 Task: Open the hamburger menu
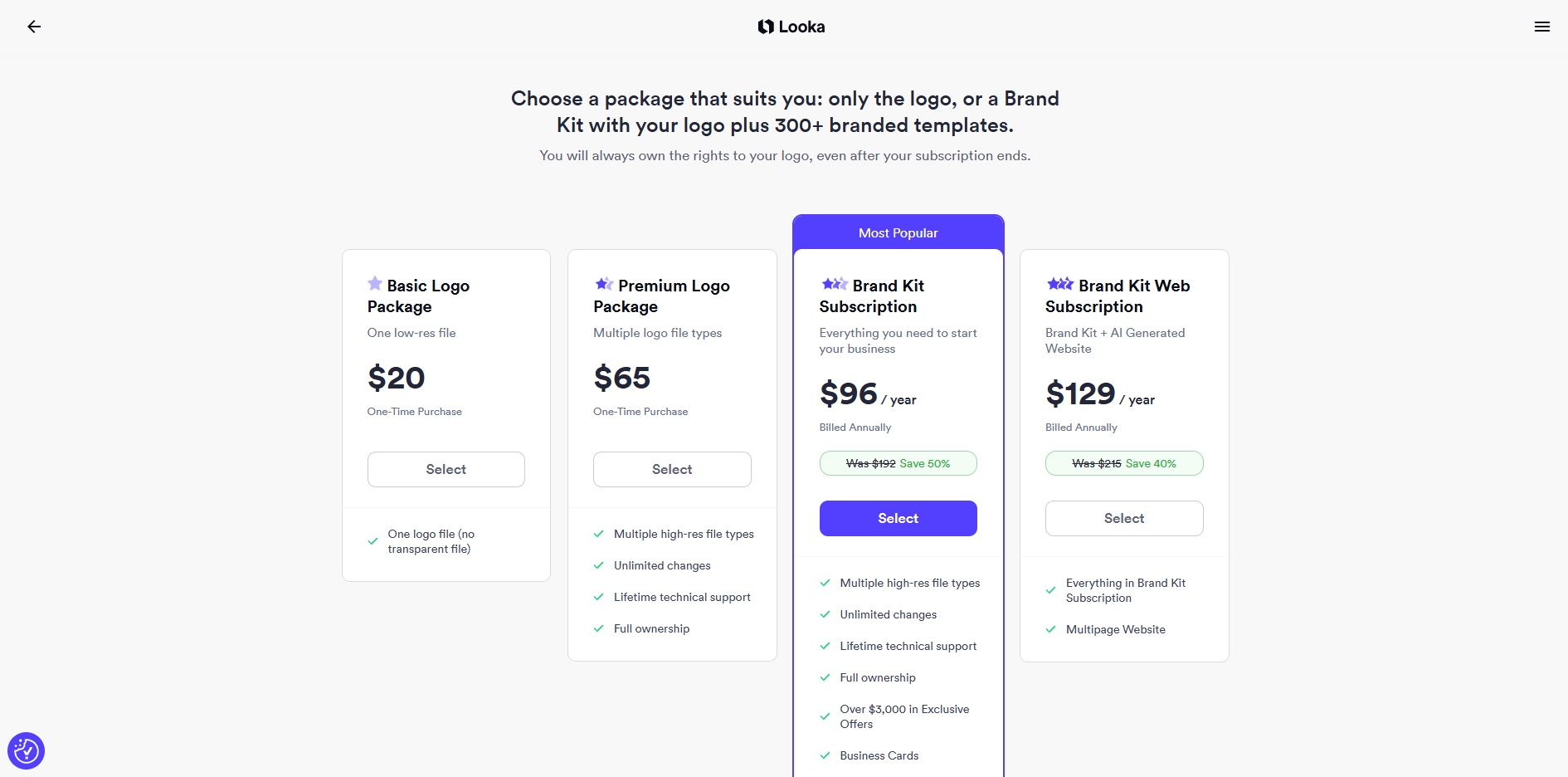coord(1541,27)
